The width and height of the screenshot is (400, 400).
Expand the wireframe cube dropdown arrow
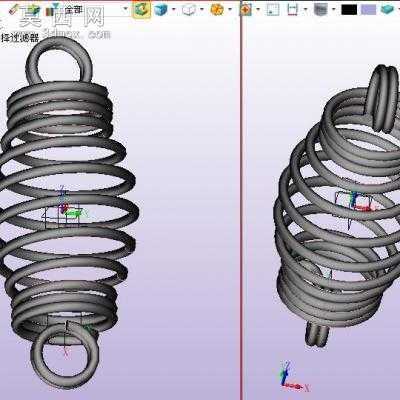click(x=202, y=9)
